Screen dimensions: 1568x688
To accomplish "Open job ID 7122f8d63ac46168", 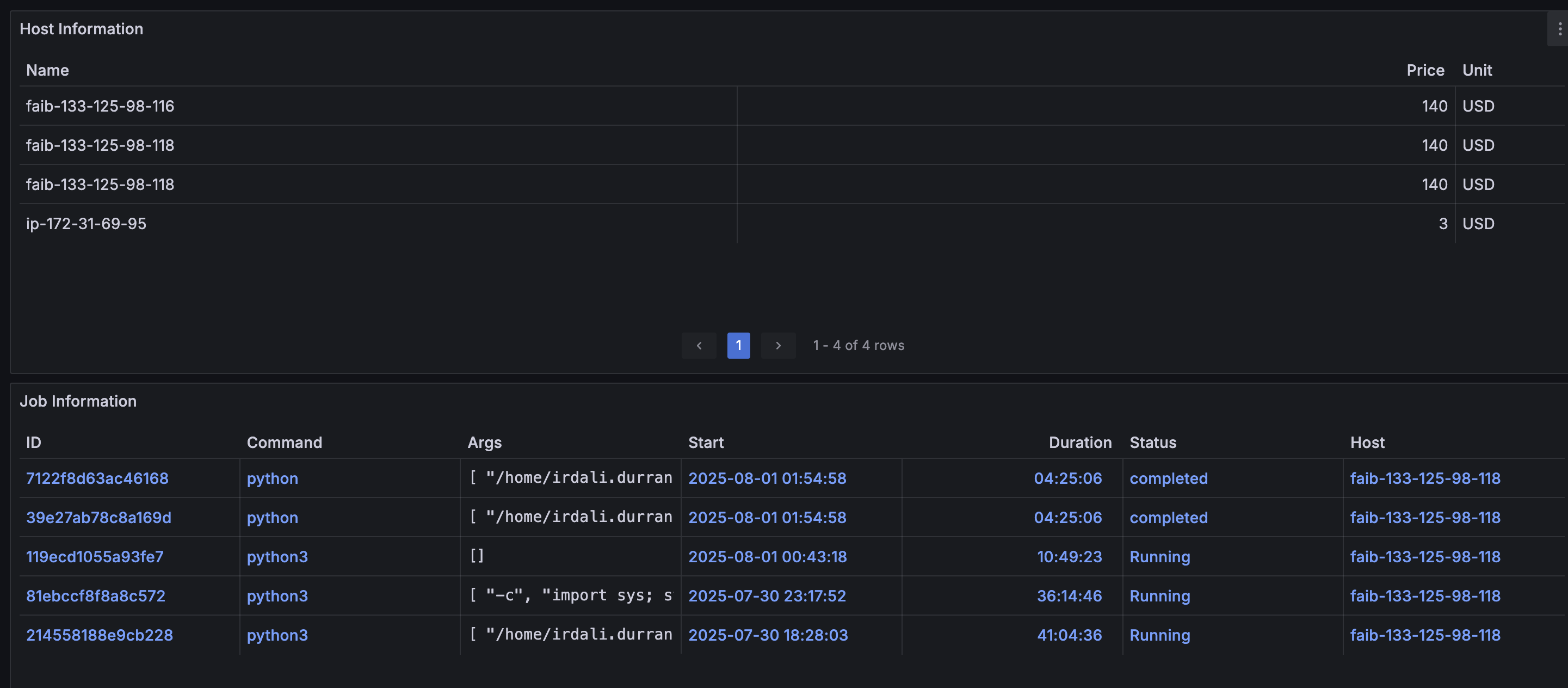I will 97,478.
